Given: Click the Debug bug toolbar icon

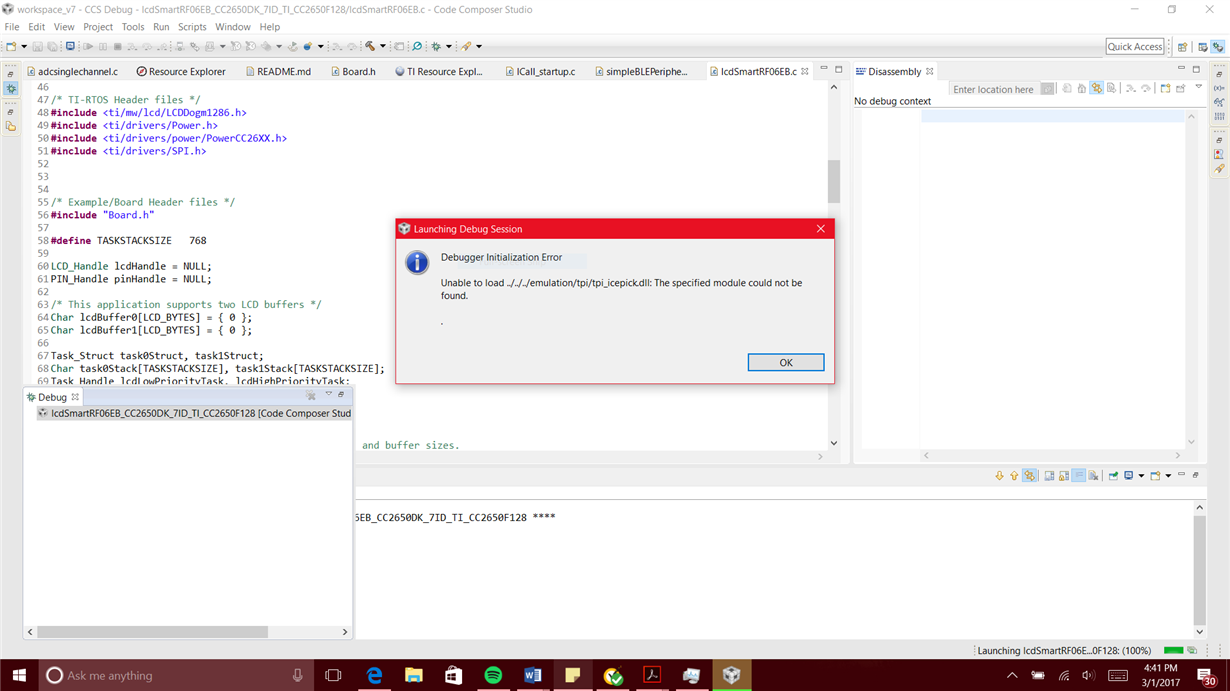Looking at the screenshot, I should [x=436, y=46].
